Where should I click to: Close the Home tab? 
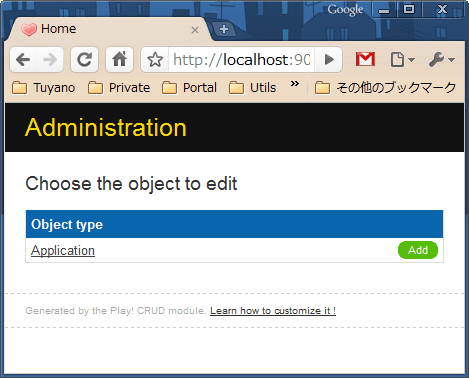(195, 30)
